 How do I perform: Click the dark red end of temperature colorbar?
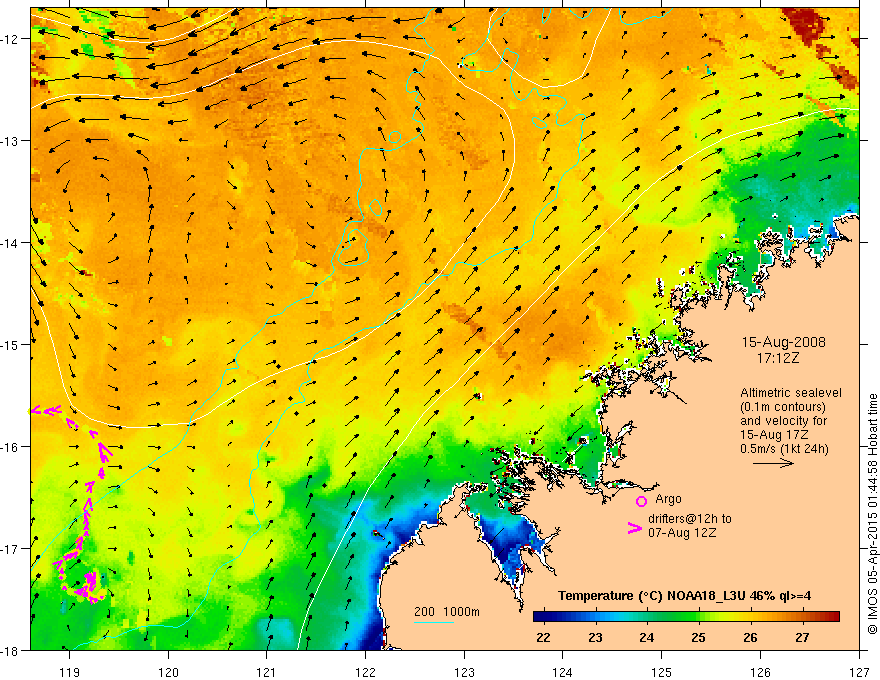coord(835,617)
